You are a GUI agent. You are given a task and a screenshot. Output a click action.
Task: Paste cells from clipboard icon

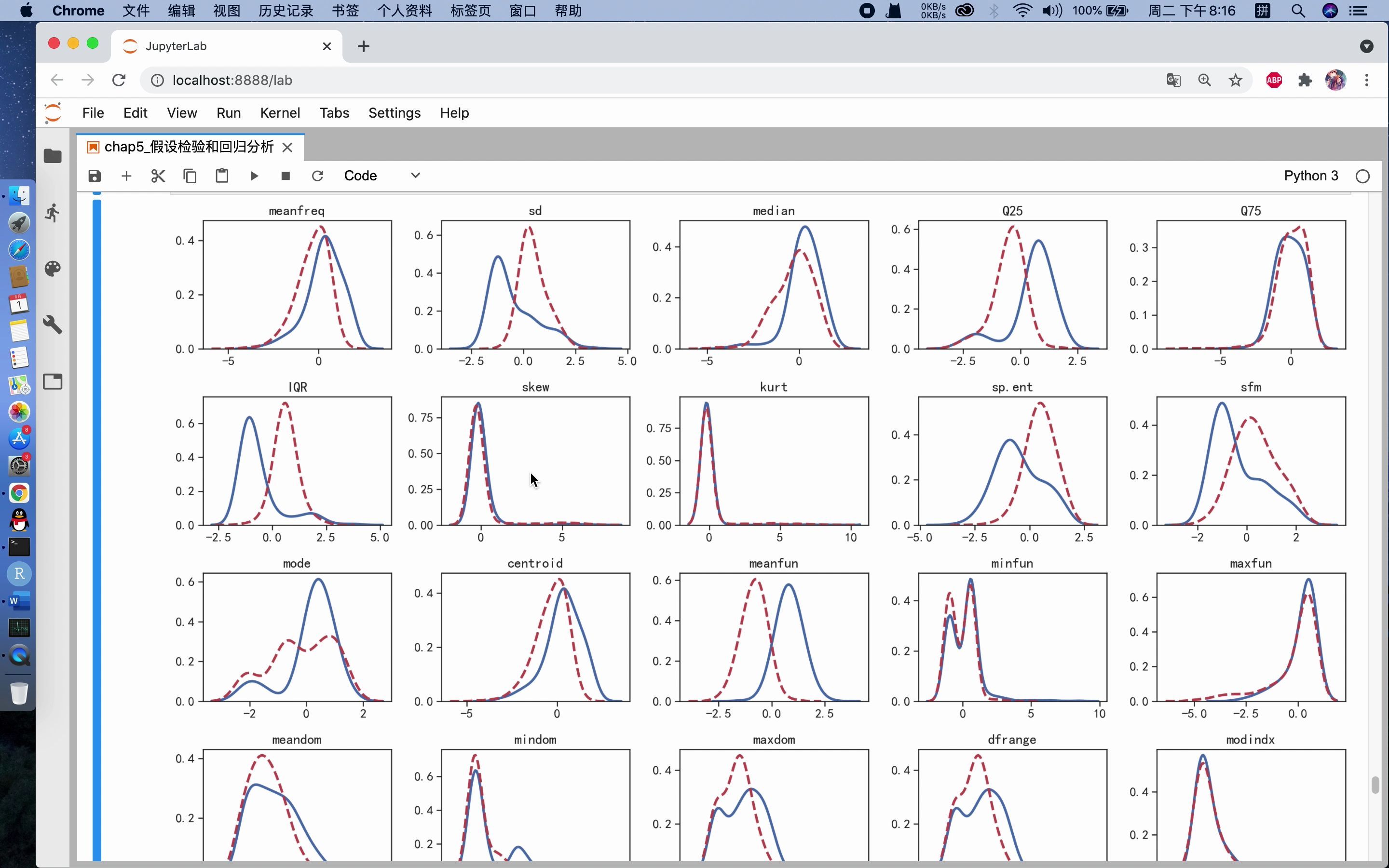(222, 176)
